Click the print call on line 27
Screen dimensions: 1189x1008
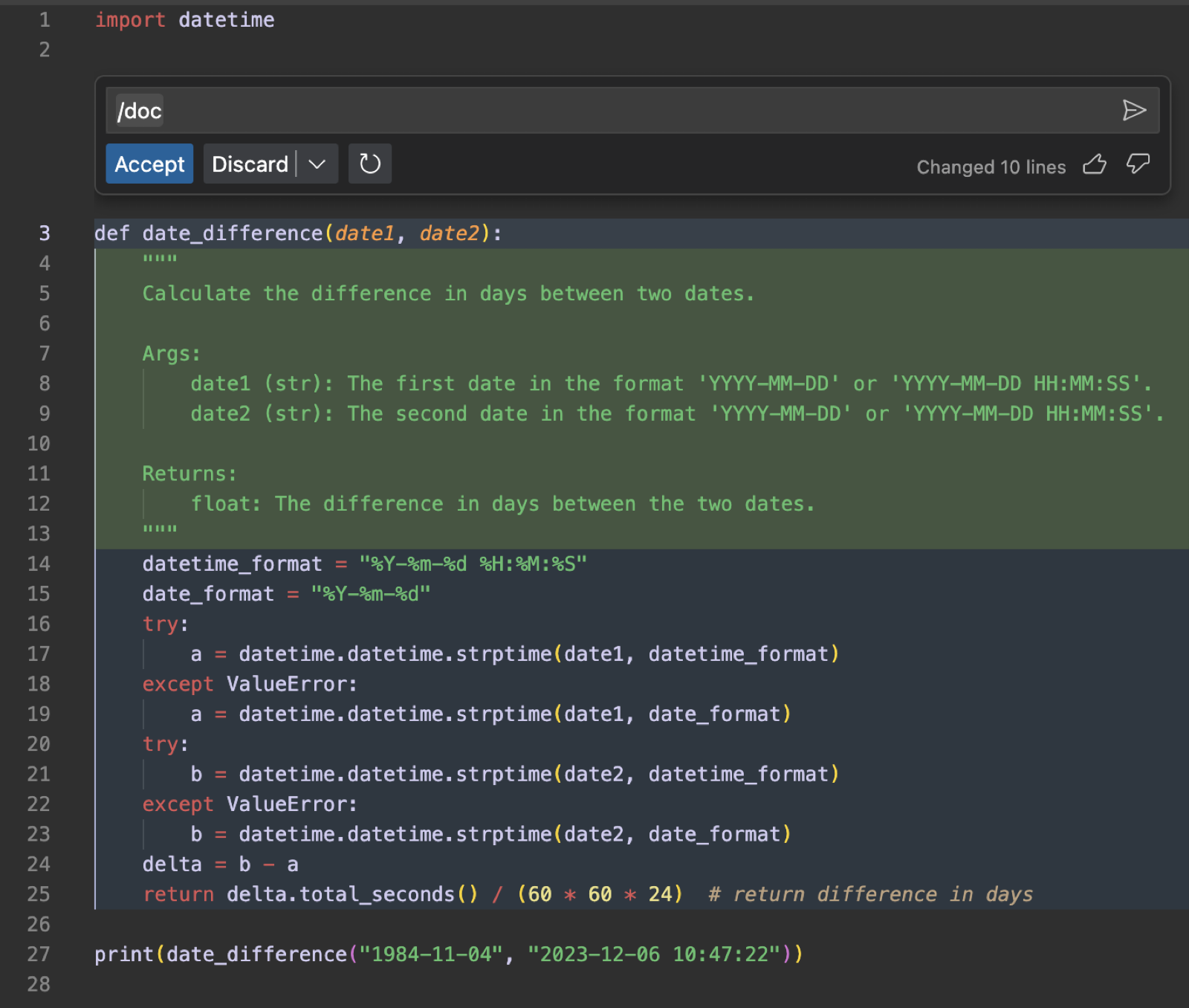pos(124,954)
